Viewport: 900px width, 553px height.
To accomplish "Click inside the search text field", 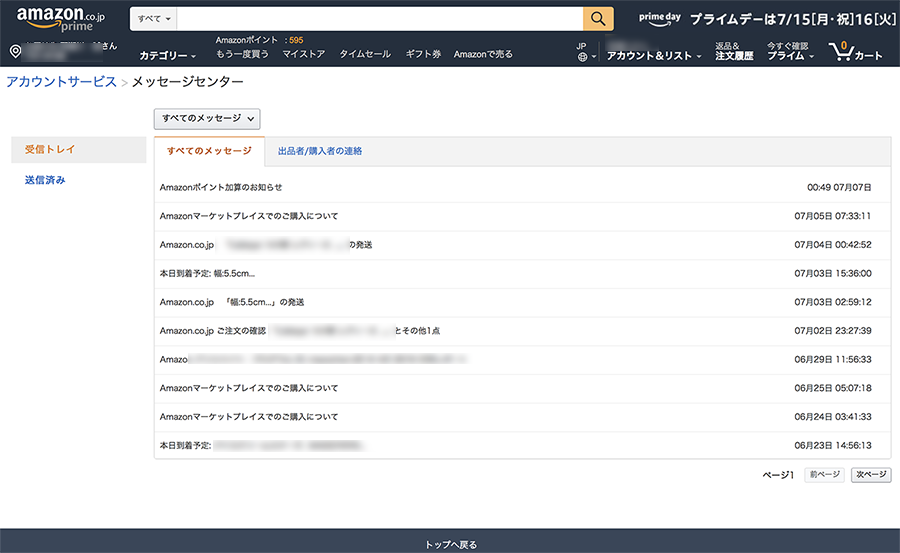I will click(x=380, y=18).
